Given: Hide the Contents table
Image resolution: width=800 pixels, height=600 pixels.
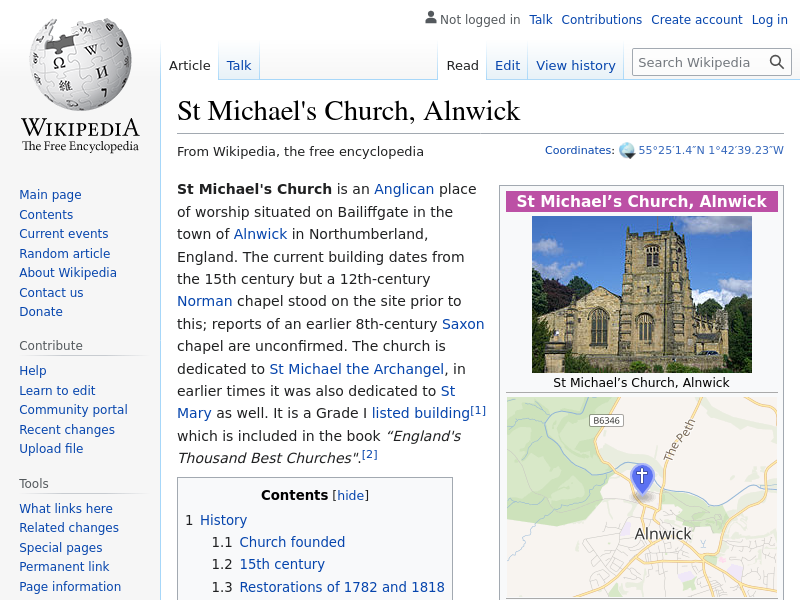Looking at the screenshot, I should point(350,495).
